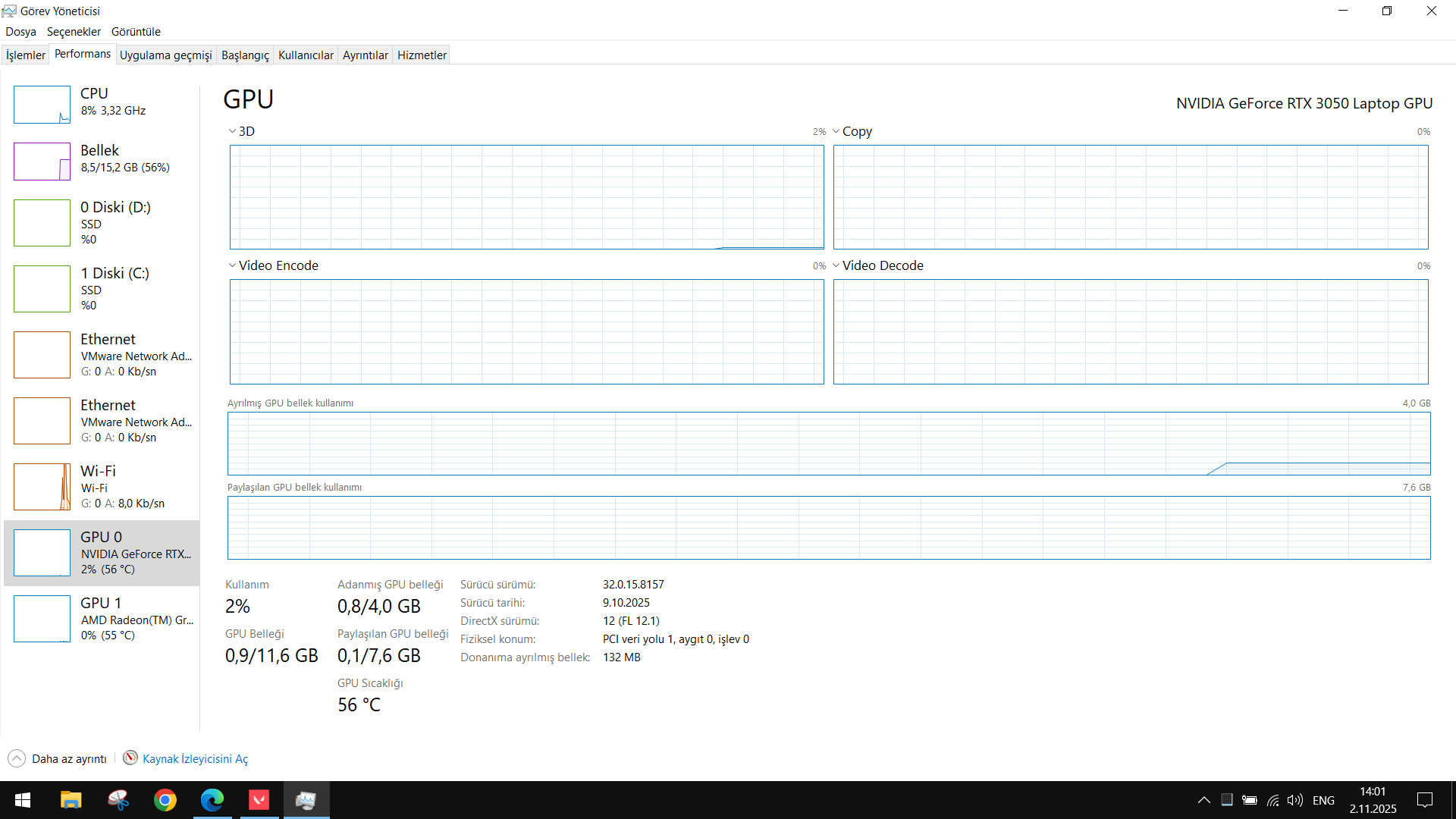Open the Bellek memory graph thumbnail

click(x=42, y=162)
